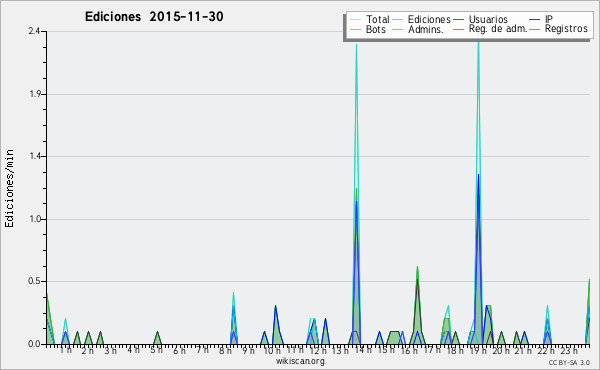Click the '14 h' x-axis label
Viewport: 600px width, 370px height.
363,350
